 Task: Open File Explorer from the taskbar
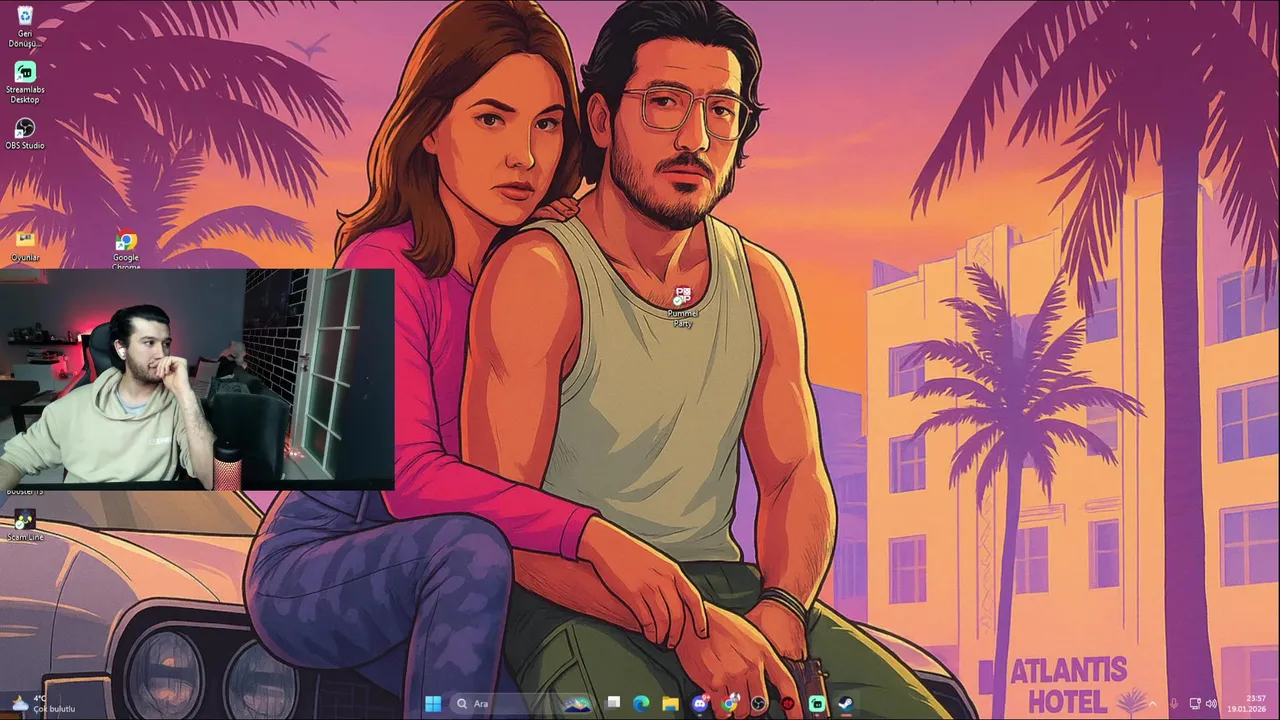[x=670, y=704]
